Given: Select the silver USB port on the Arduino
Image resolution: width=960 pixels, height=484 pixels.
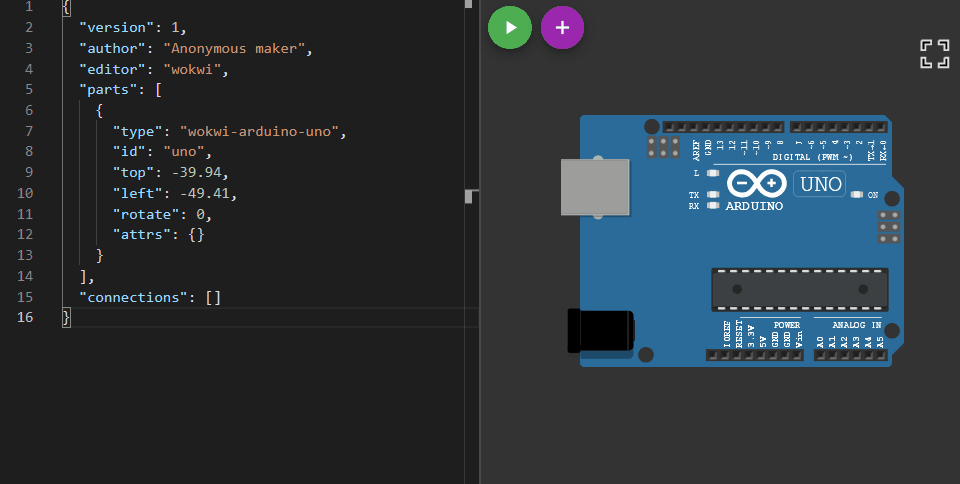Looking at the screenshot, I should click(x=595, y=187).
